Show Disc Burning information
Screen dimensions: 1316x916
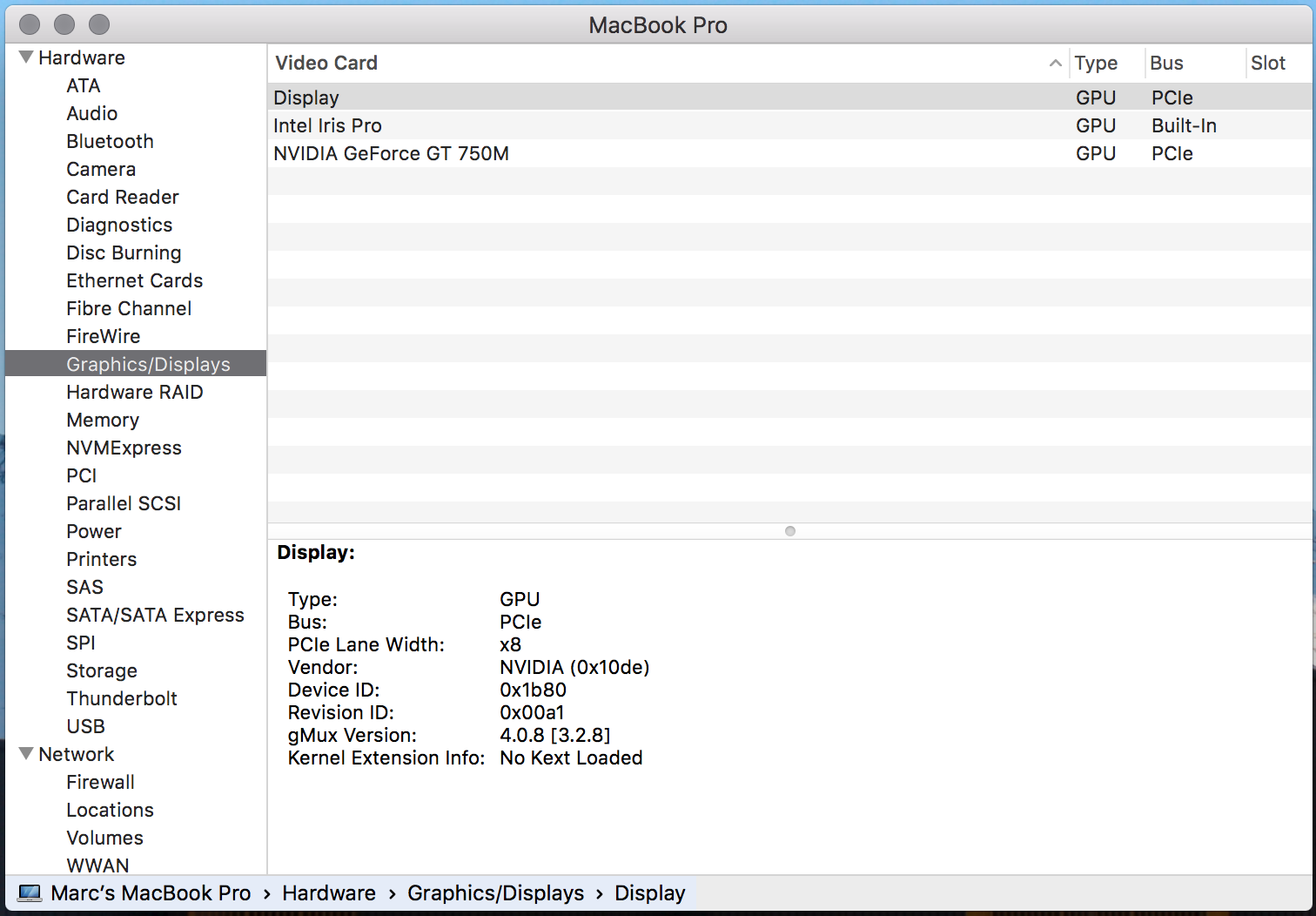click(x=124, y=253)
